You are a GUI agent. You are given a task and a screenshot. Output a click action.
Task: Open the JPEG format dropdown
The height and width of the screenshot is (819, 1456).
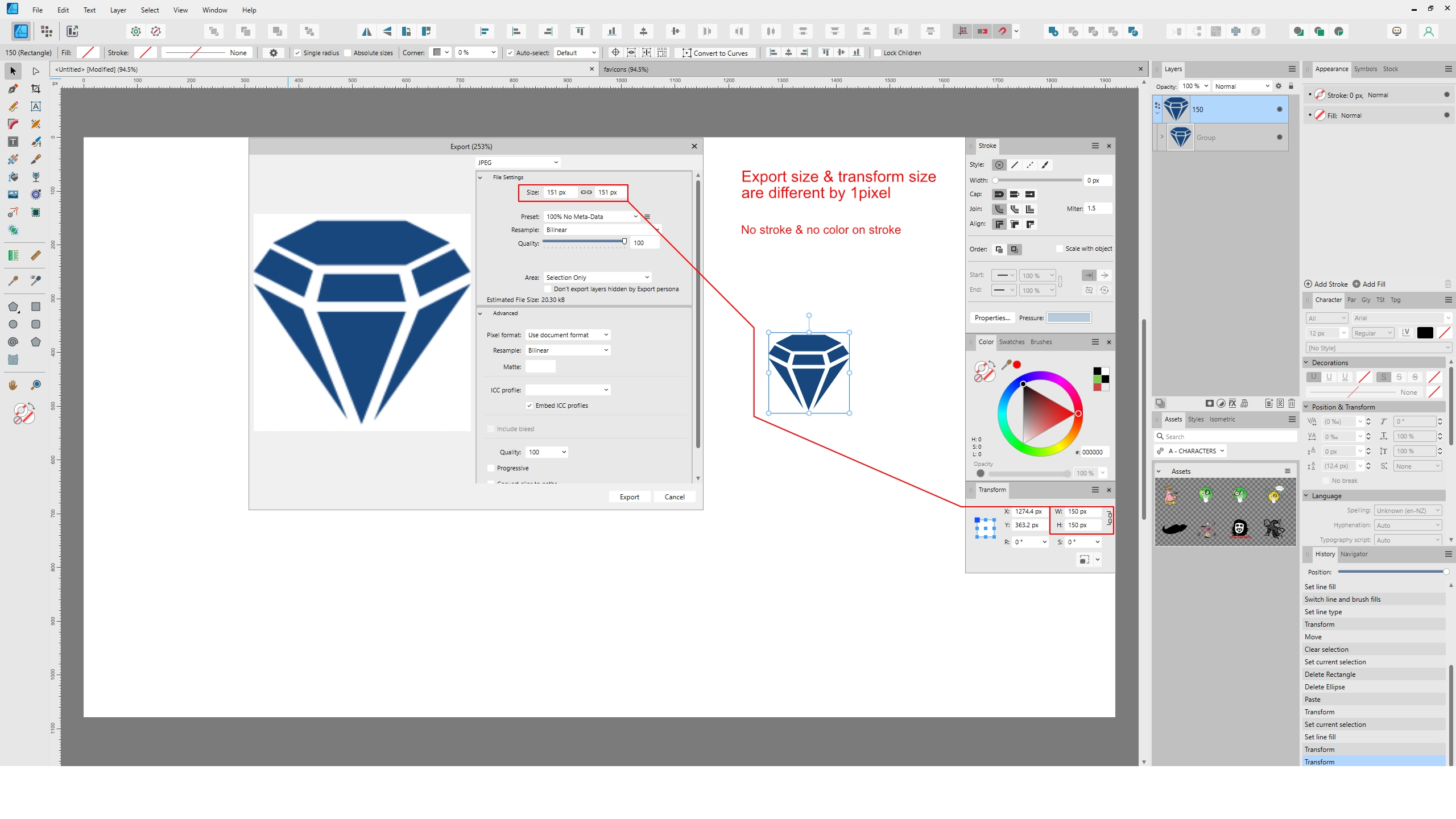[x=518, y=163]
